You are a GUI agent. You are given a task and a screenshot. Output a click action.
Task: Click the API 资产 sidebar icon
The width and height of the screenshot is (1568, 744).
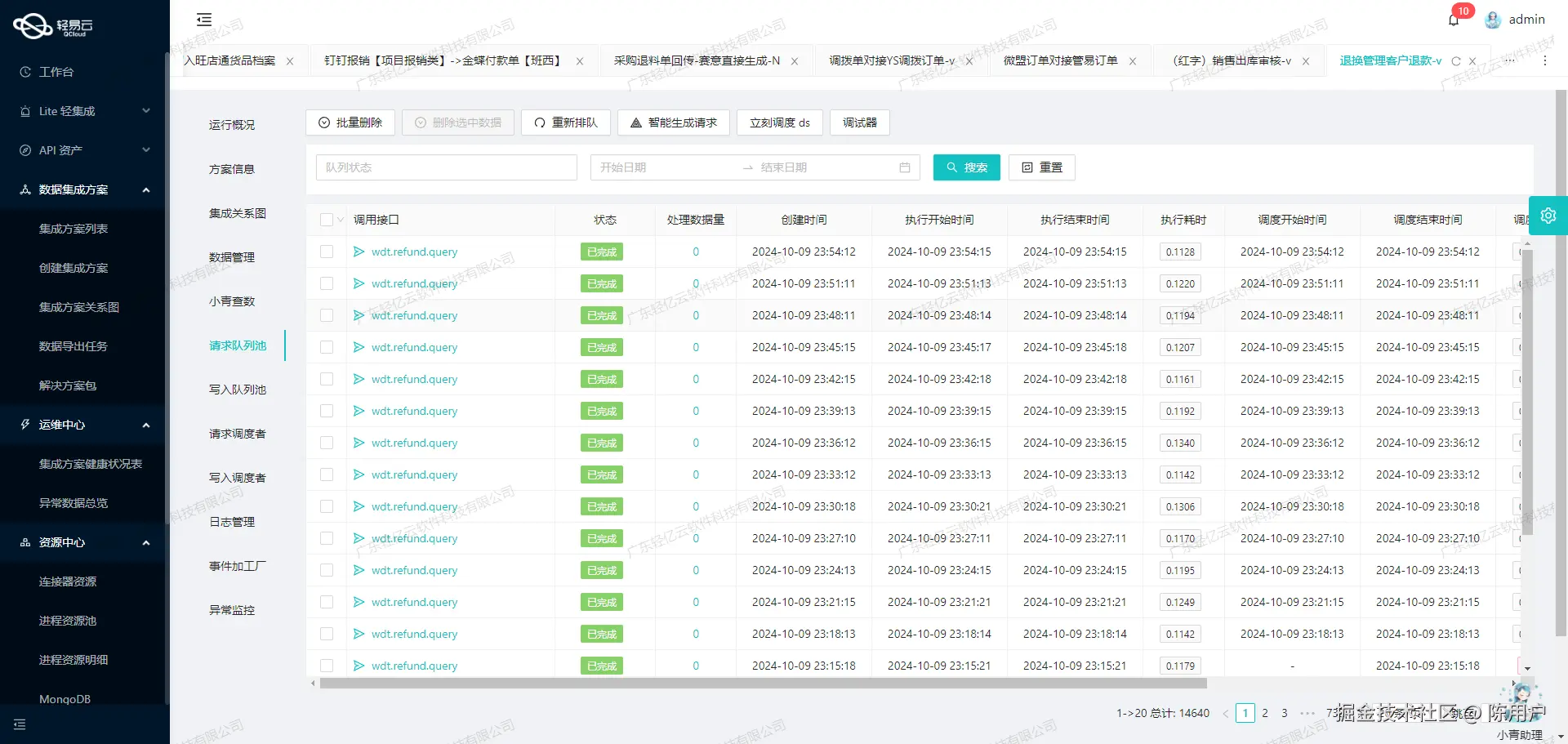coord(25,150)
